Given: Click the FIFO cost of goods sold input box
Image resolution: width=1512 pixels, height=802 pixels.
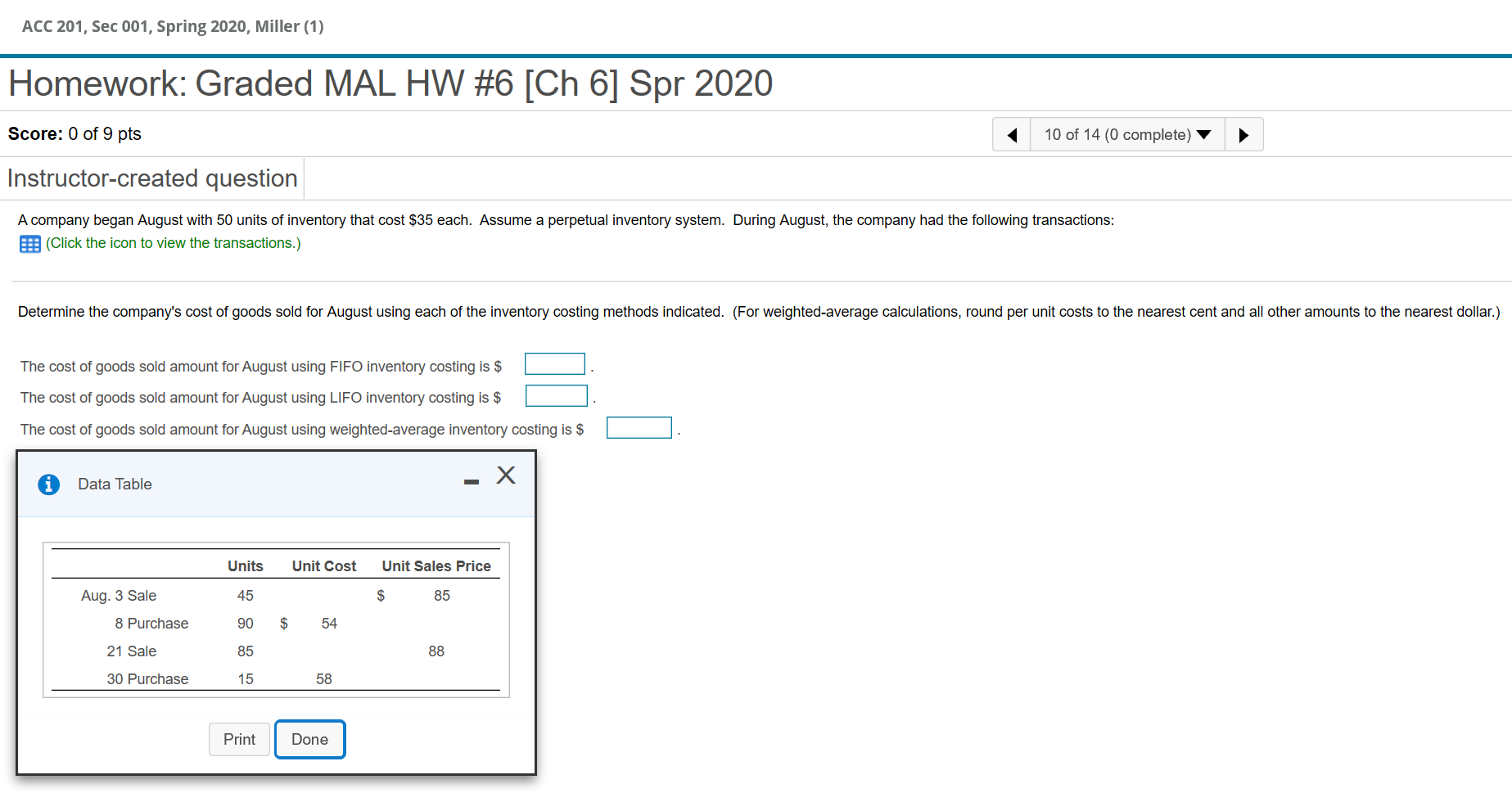Looking at the screenshot, I should click(554, 363).
